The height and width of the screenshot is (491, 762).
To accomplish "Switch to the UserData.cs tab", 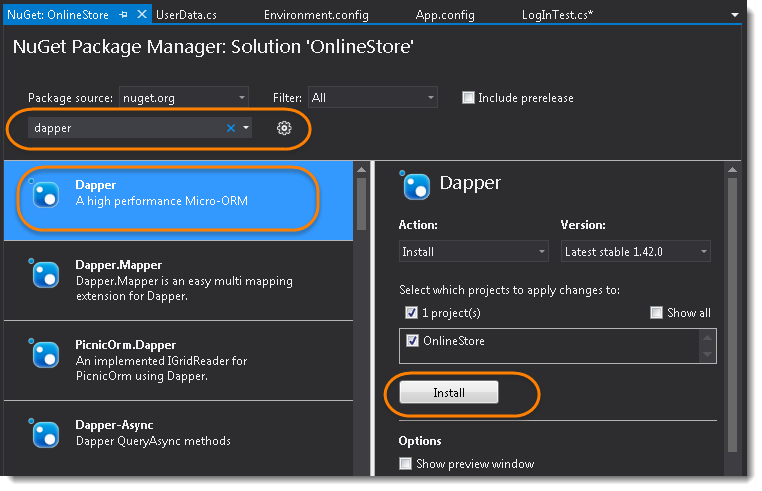I will click(x=186, y=15).
